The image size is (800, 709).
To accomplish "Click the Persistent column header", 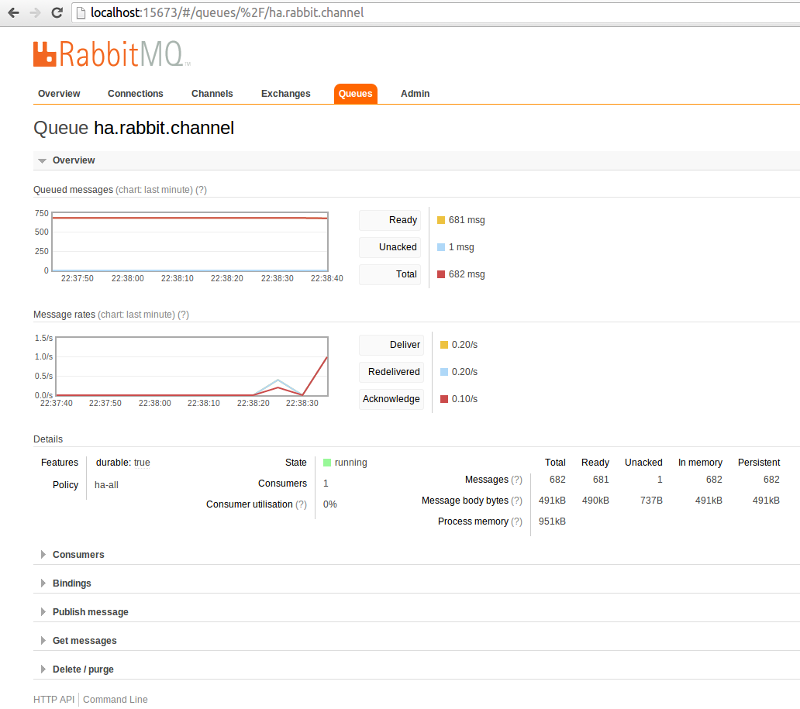I will pyautogui.click(x=759, y=463).
